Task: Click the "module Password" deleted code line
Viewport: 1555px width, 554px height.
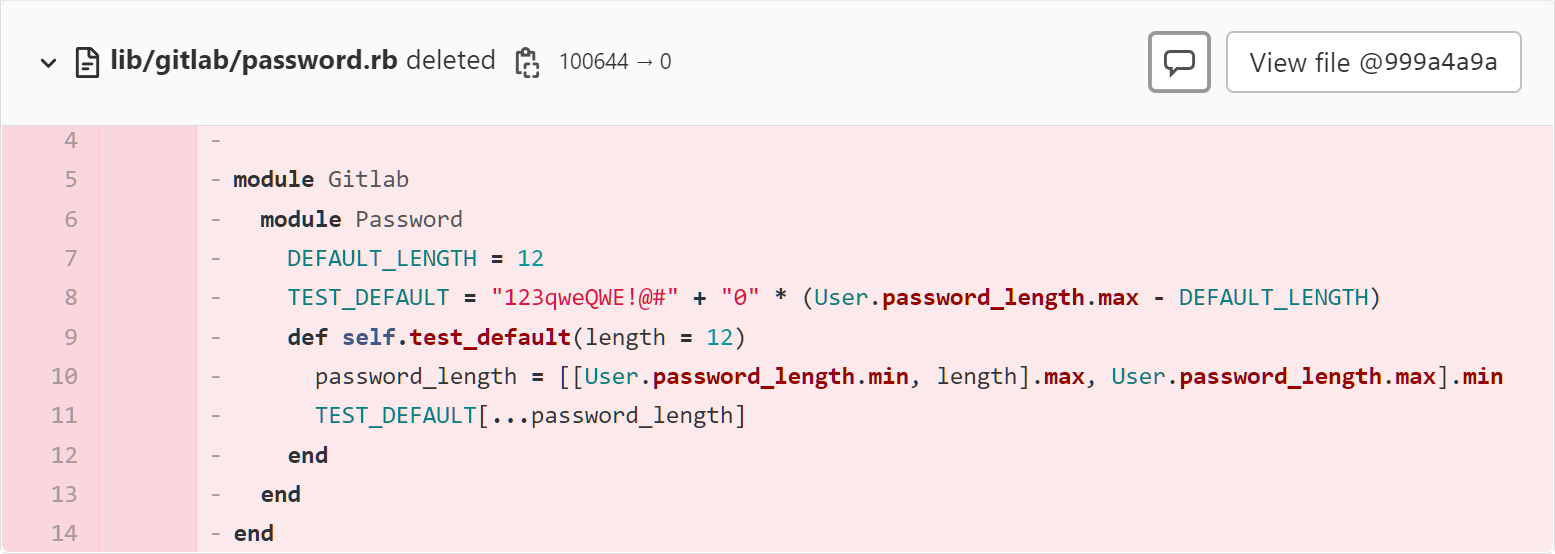Action: click(x=361, y=219)
